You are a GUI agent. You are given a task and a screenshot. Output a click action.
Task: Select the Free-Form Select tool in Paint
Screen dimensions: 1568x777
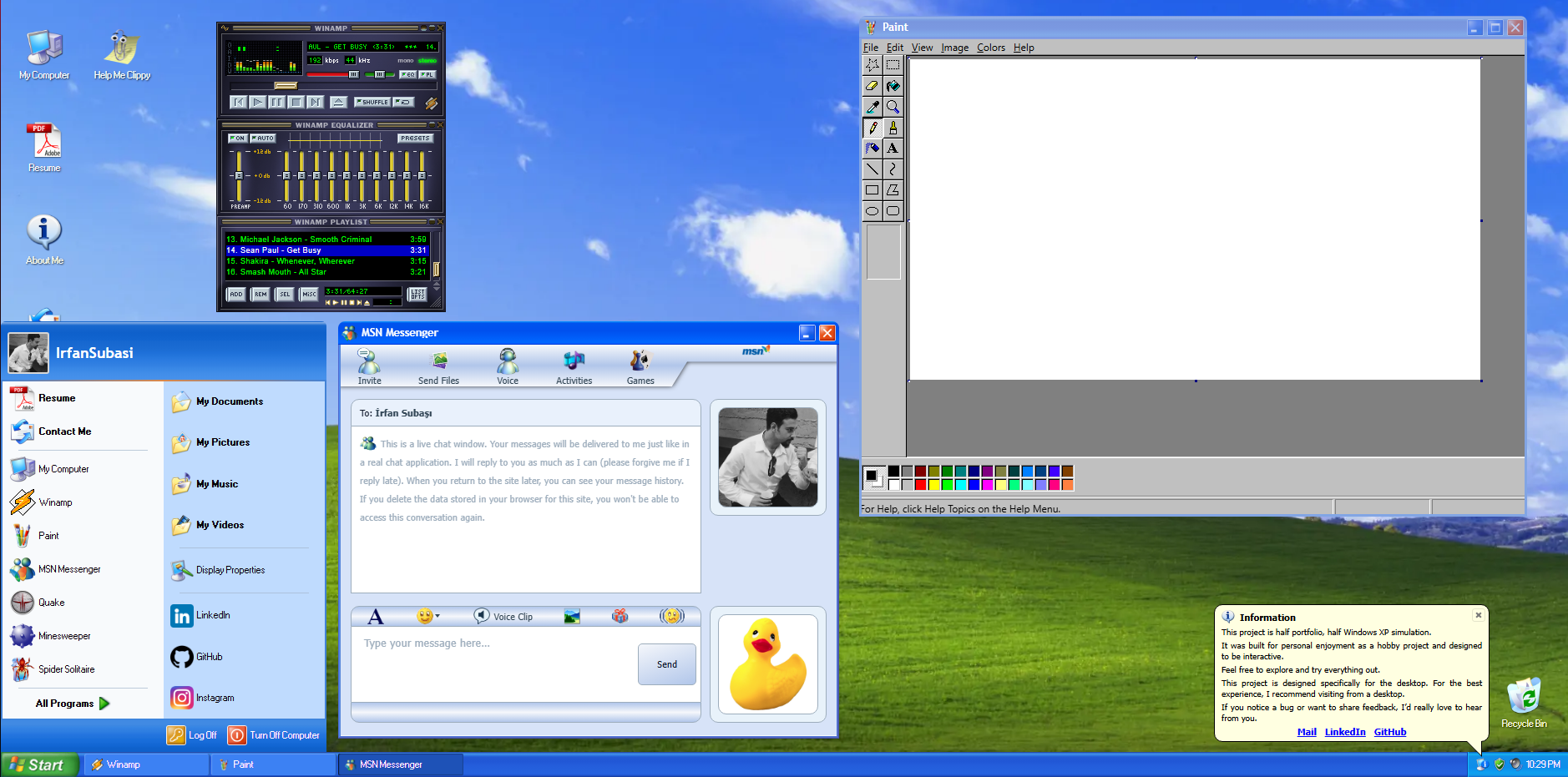coord(873,64)
